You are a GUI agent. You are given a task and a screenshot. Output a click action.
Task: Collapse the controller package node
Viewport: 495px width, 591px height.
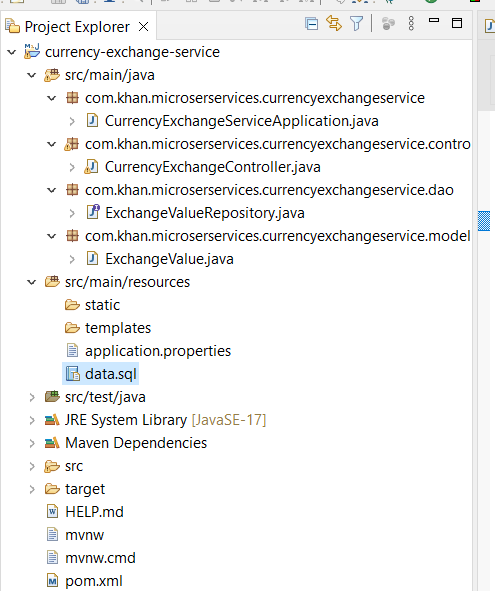(x=52, y=144)
